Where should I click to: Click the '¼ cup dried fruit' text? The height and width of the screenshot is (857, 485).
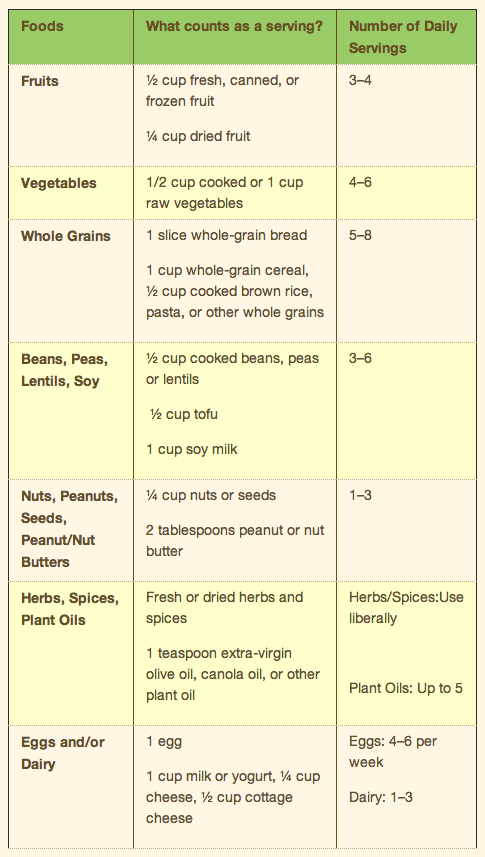(x=198, y=136)
